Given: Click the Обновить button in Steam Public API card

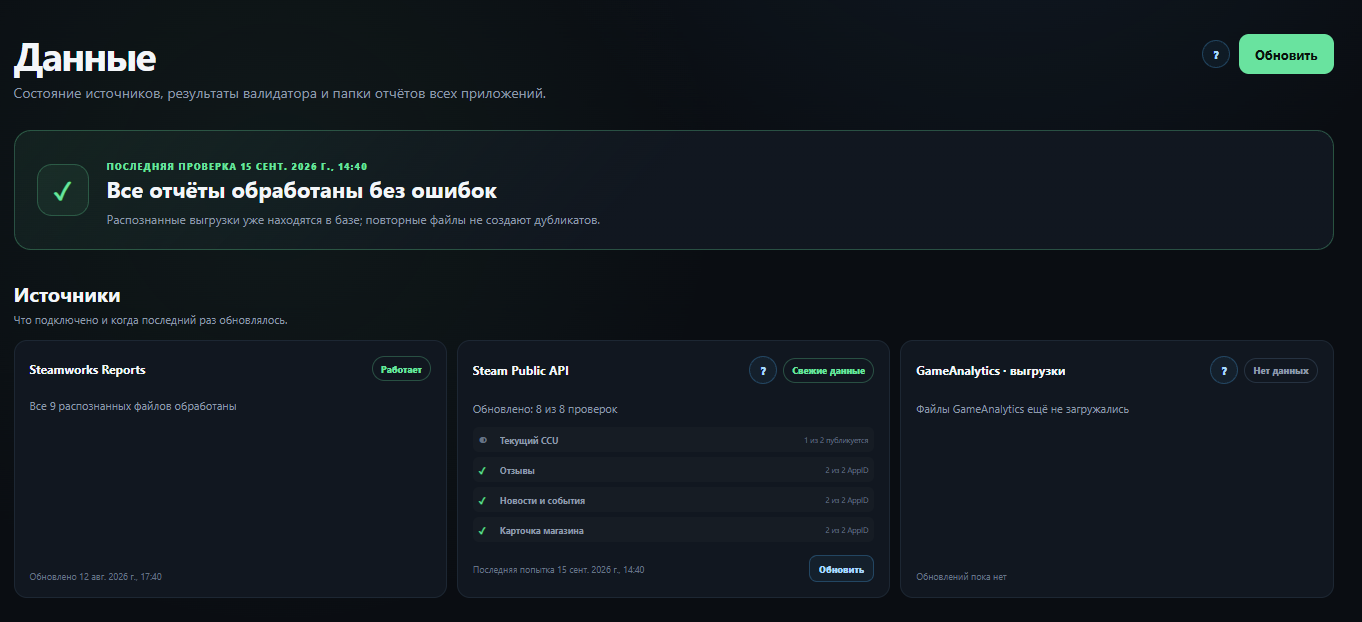Looking at the screenshot, I should coord(841,569).
